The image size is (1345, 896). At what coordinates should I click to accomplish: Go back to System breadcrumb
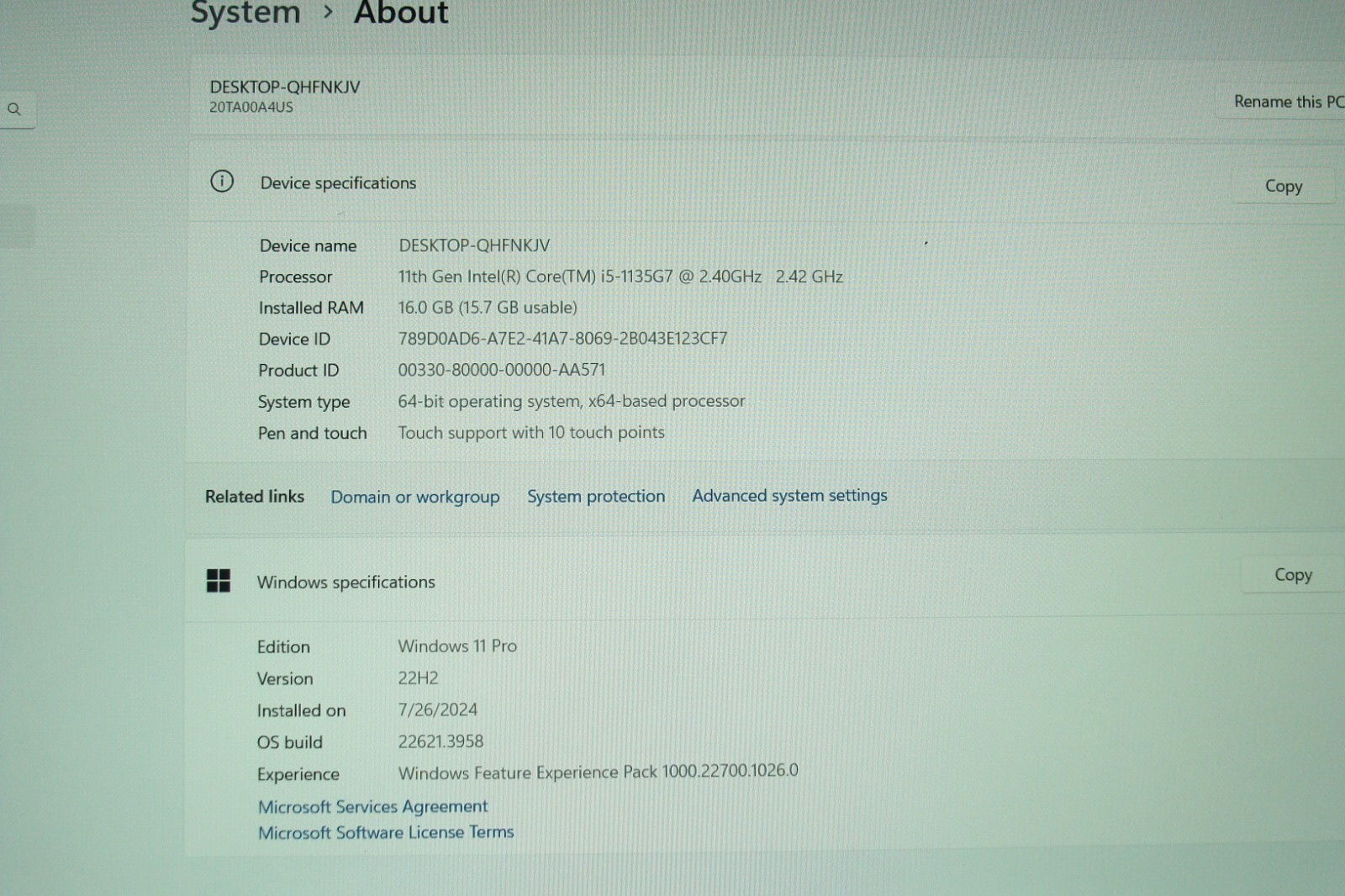pyautogui.click(x=245, y=13)
